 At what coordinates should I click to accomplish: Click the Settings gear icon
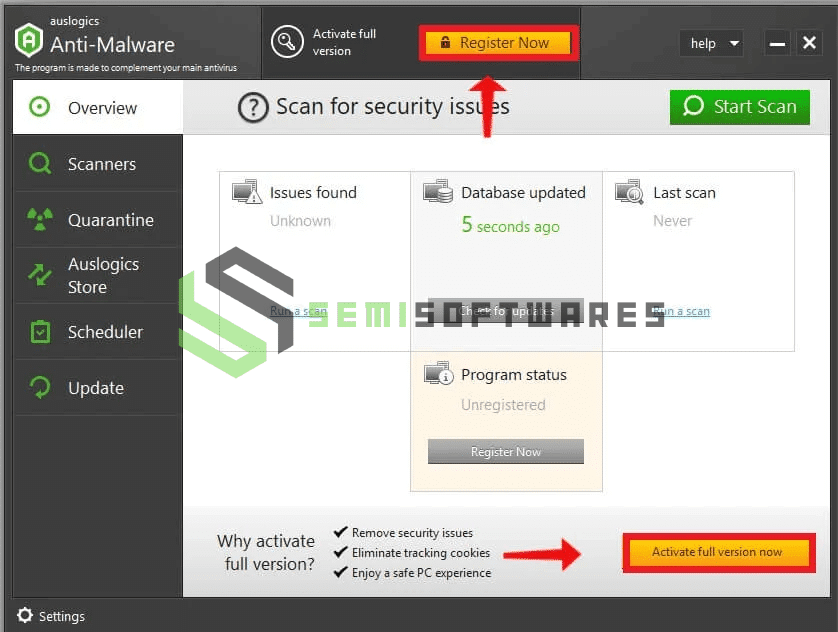[25, 615]
